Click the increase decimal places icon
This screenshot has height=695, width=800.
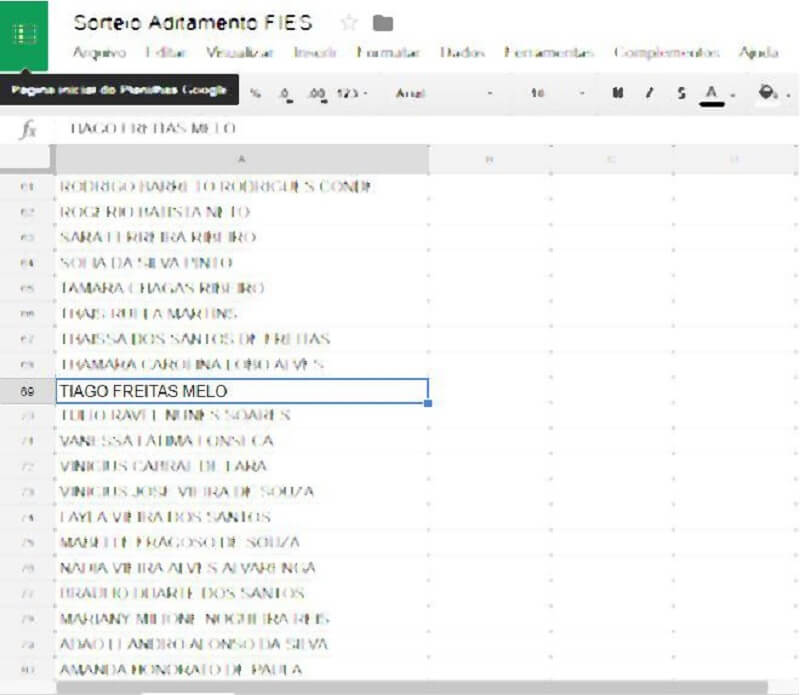point(317,93)
